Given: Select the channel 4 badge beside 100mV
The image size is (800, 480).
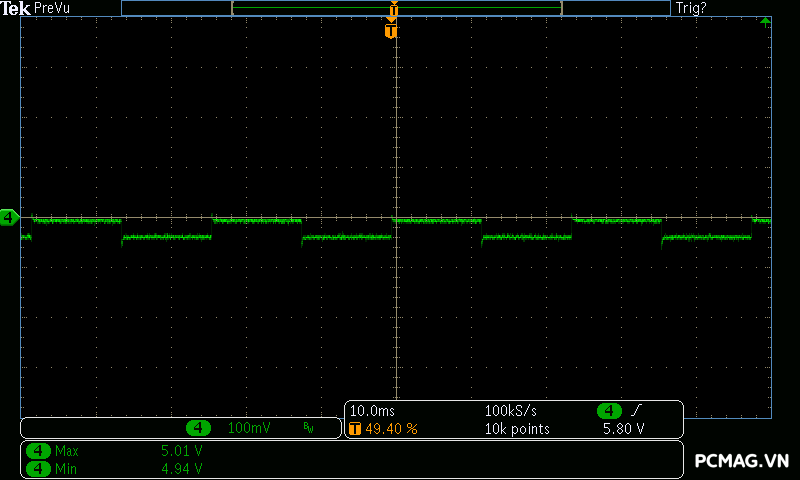Looking at the screenshot, I should [198, 428].
